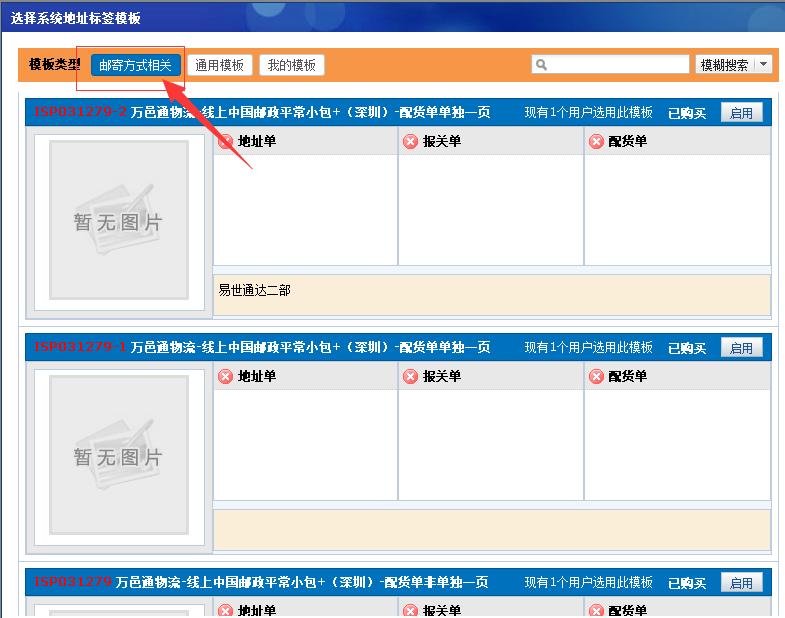
Task: Click red X icon beside 报关单 in ISP031279-1
Action: click(x=410, y=377)
